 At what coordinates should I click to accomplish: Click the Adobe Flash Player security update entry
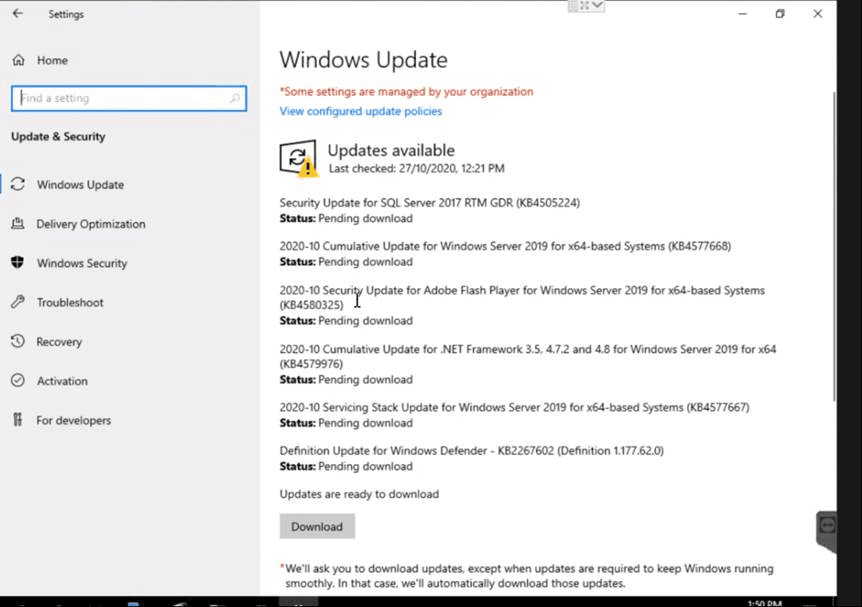522,305
